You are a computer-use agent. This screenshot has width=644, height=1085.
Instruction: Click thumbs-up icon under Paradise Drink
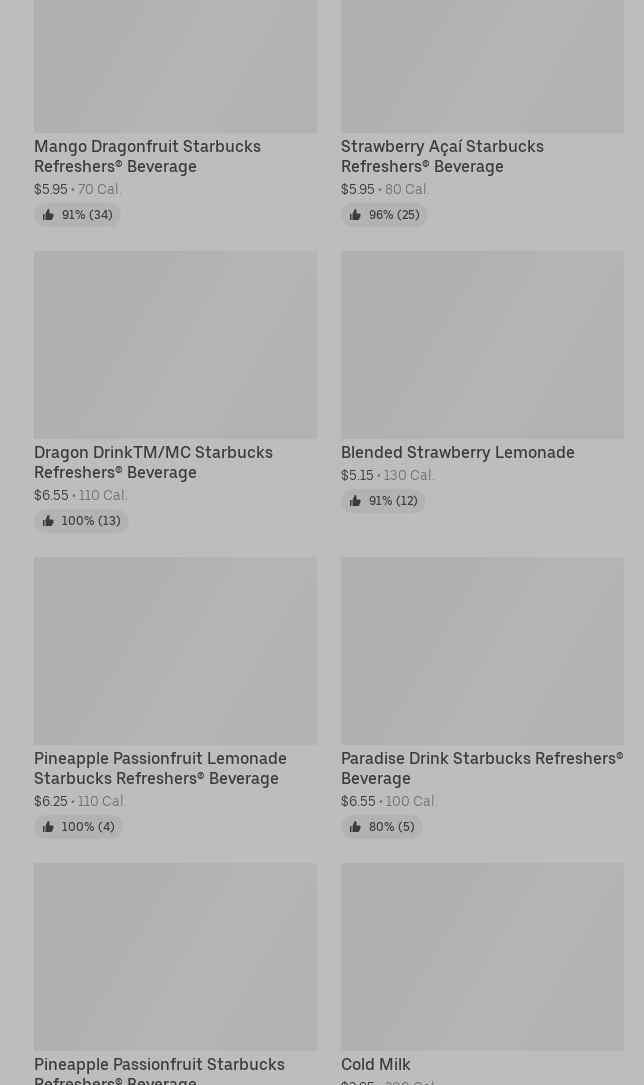click(355, 827)
